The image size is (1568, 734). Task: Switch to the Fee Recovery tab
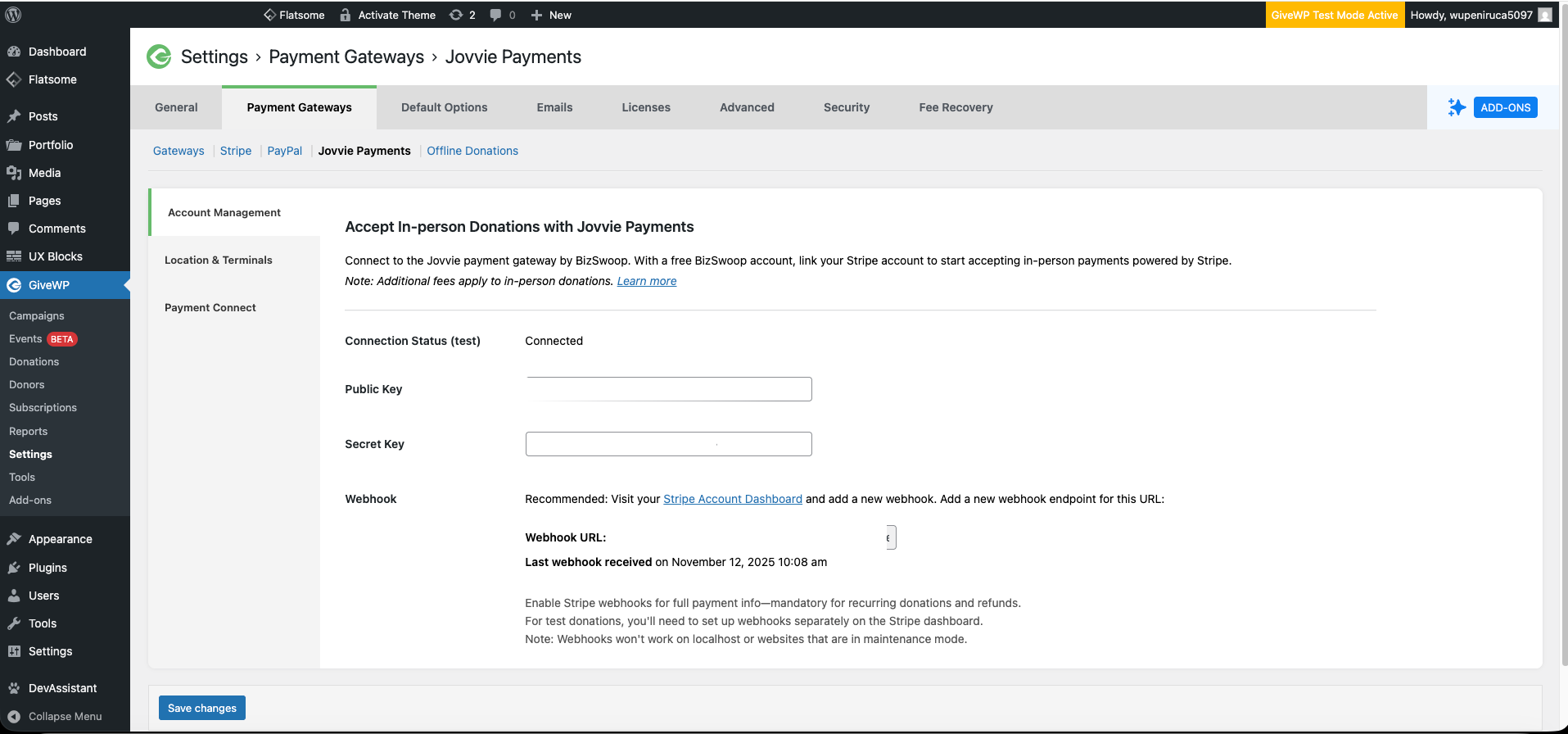[956, 107]
